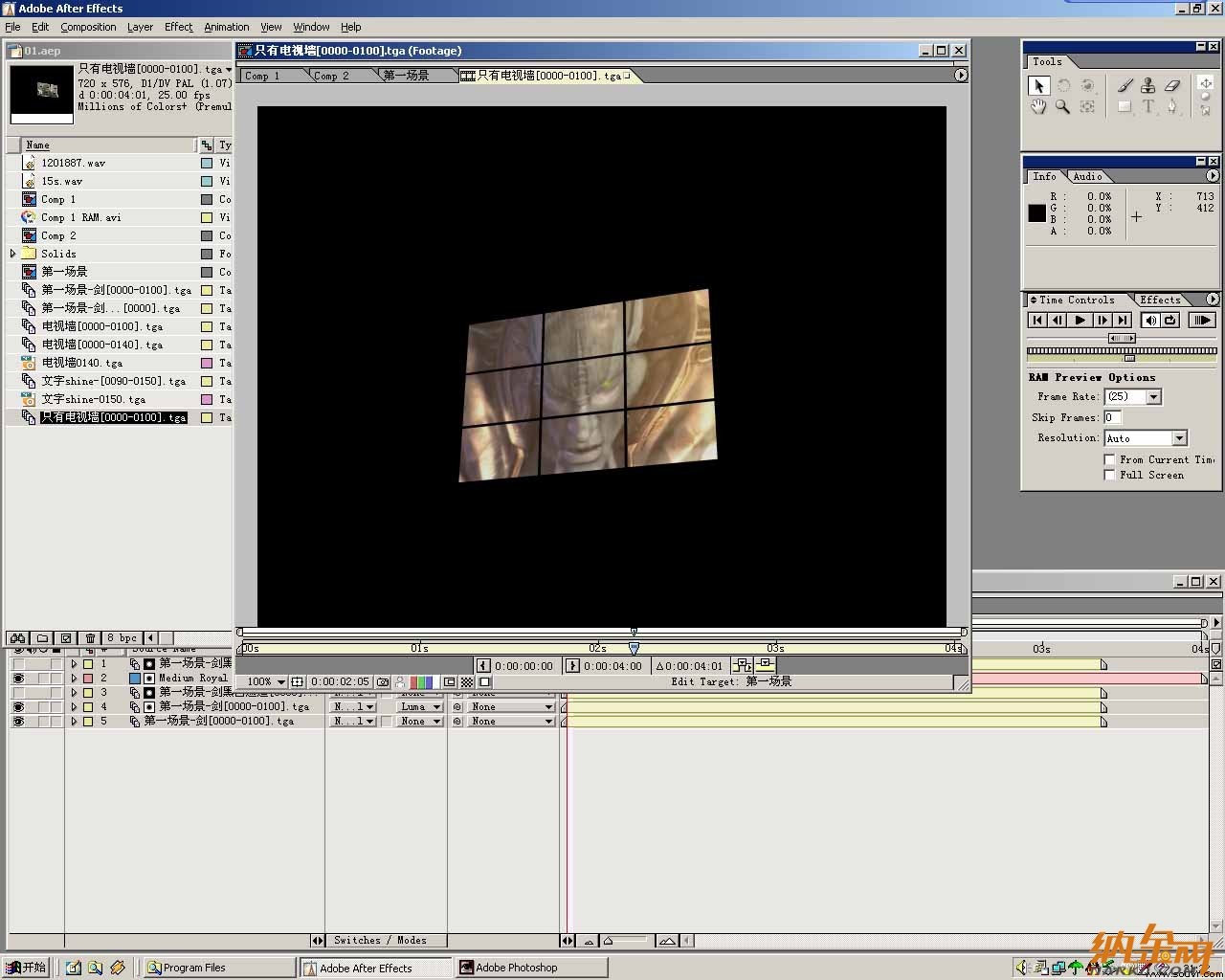The height and width of the screenshot is (980, 1225).
Task: Toggle eye visibility for Medium Royal layer
Action: (x=18, y=678)
